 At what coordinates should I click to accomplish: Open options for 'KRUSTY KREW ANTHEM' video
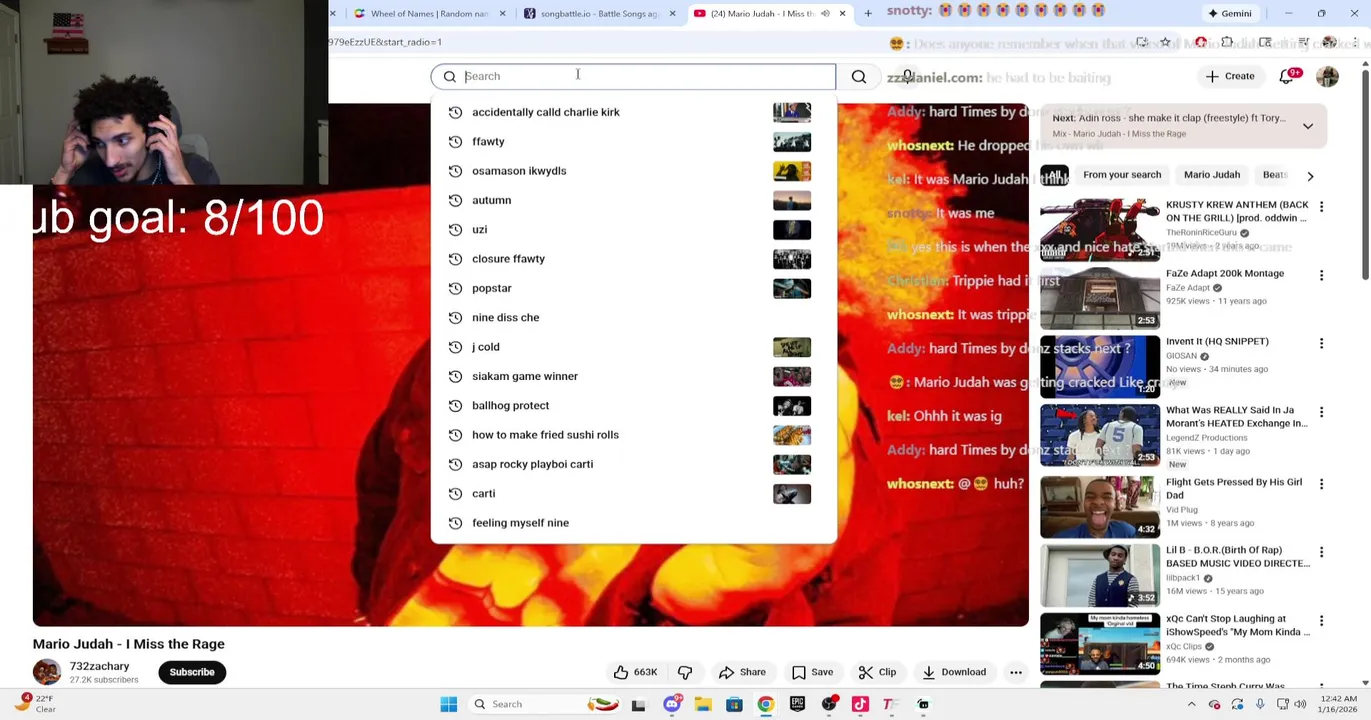[1321, 207]
